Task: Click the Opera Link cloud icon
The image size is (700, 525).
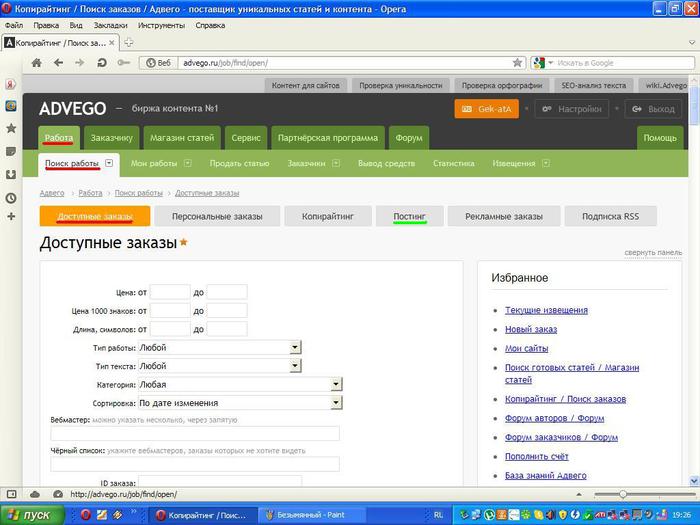Action: (35, 494)
